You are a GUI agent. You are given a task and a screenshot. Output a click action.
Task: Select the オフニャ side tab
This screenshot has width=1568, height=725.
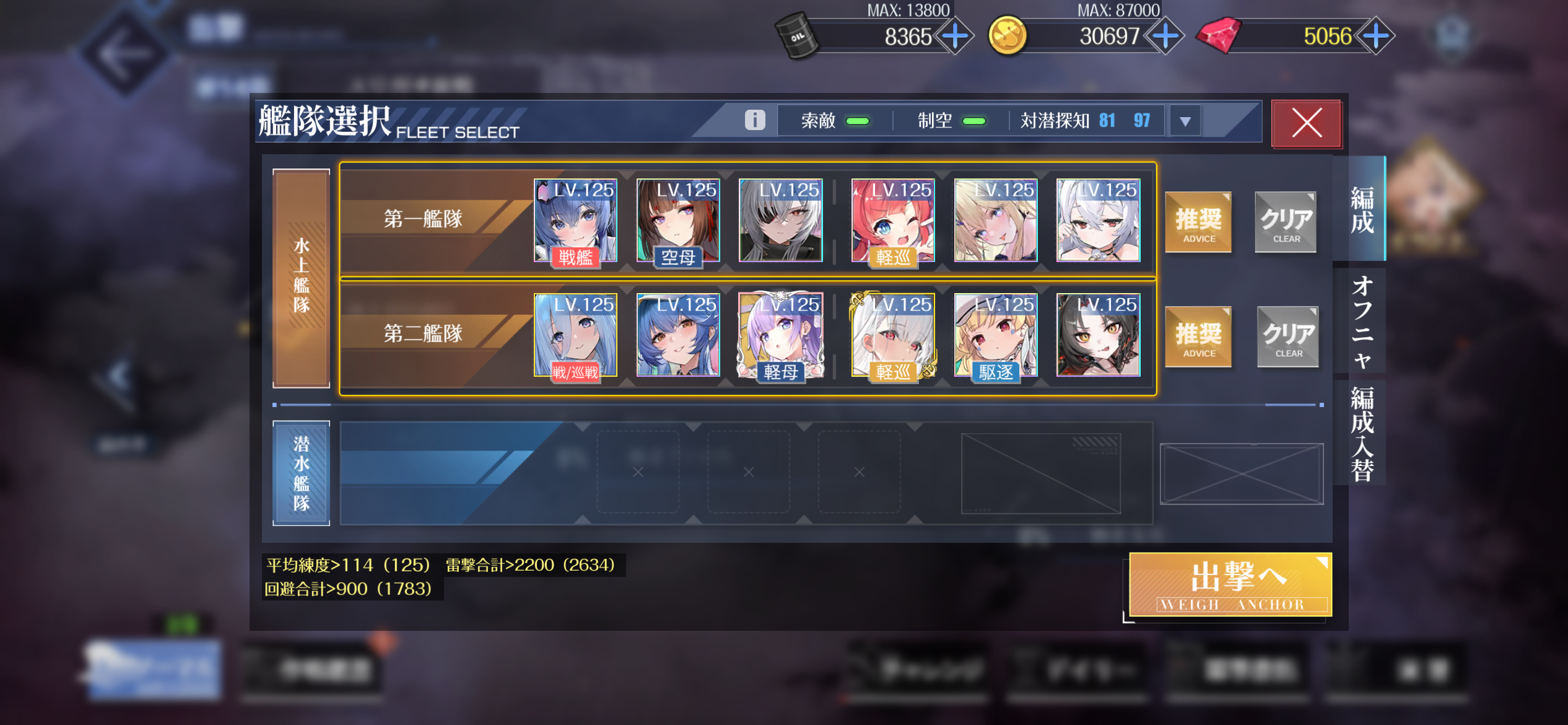(x=1361, y=321)
